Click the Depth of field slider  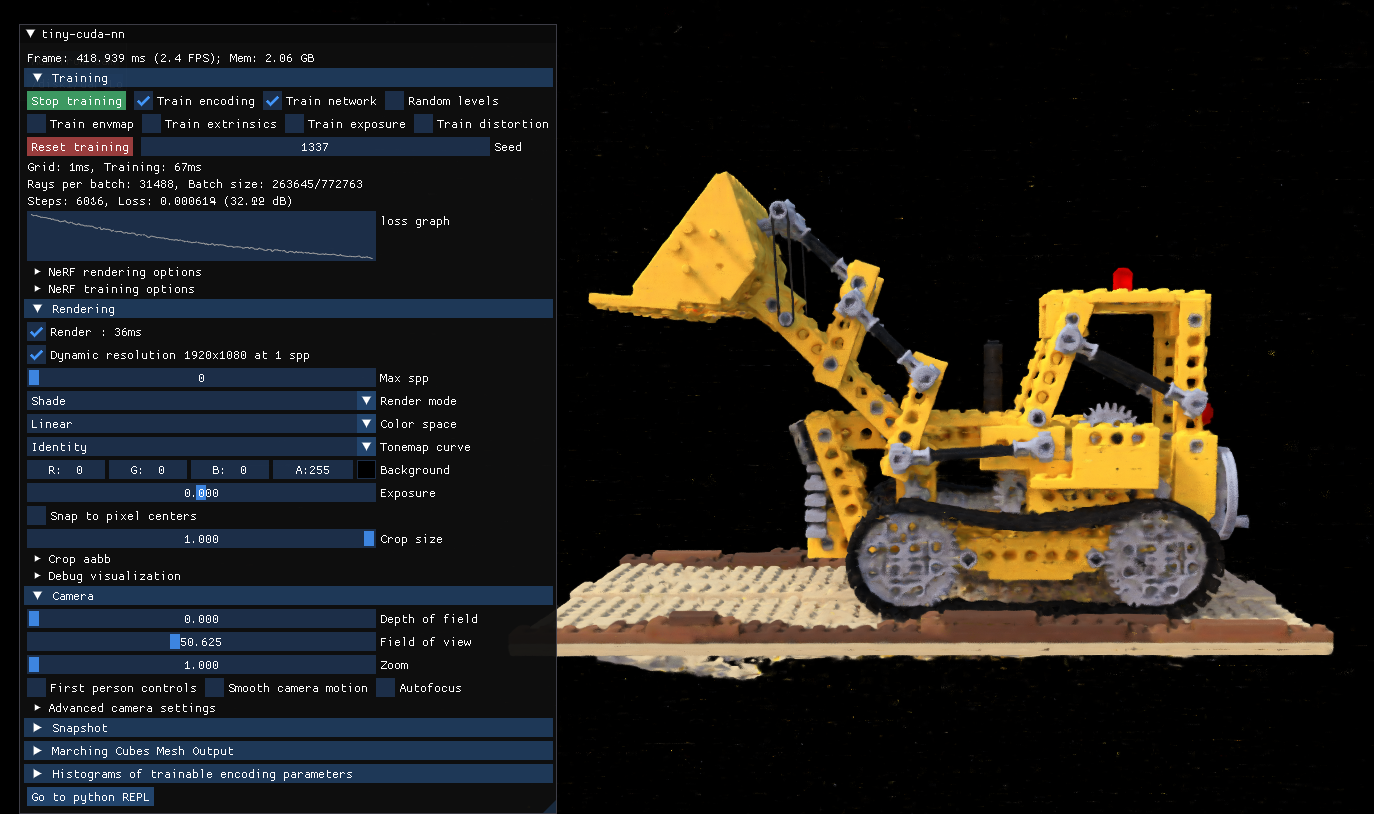[x=201, y=619]
